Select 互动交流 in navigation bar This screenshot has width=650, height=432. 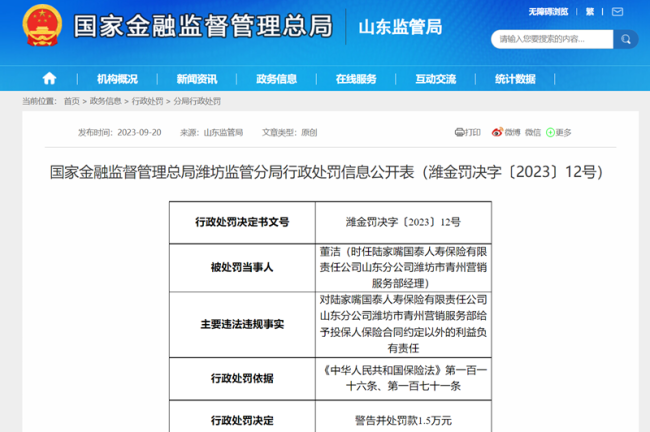click(436, 79)
